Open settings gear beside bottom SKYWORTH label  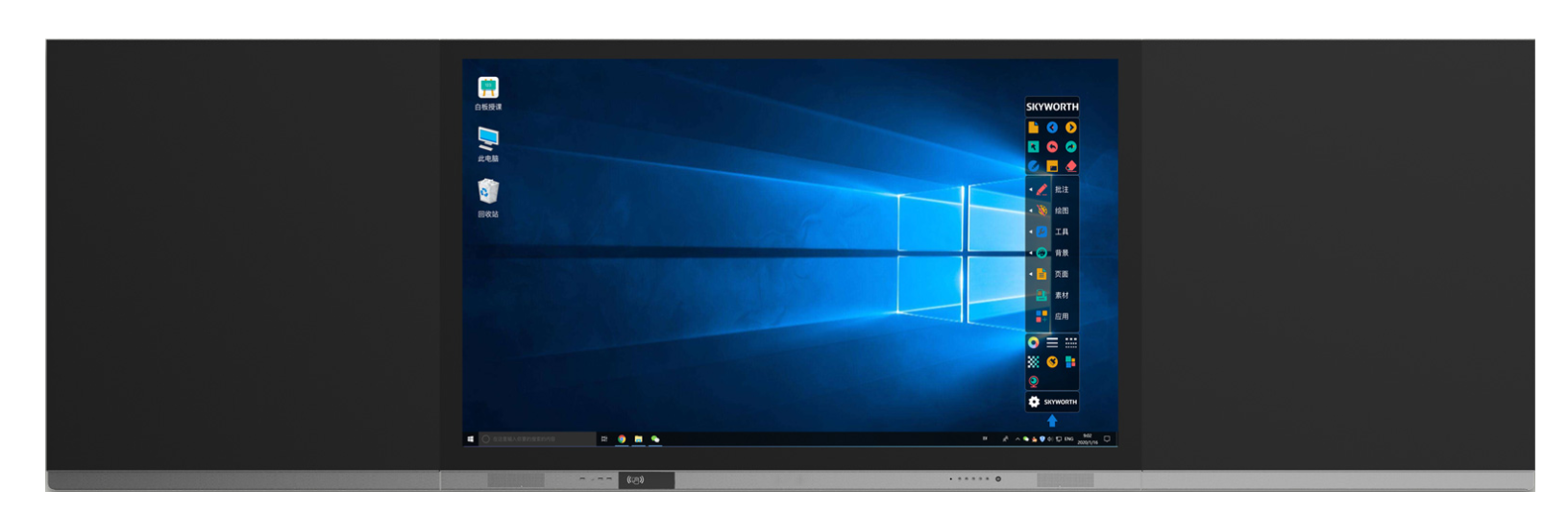click(1034, 402)
